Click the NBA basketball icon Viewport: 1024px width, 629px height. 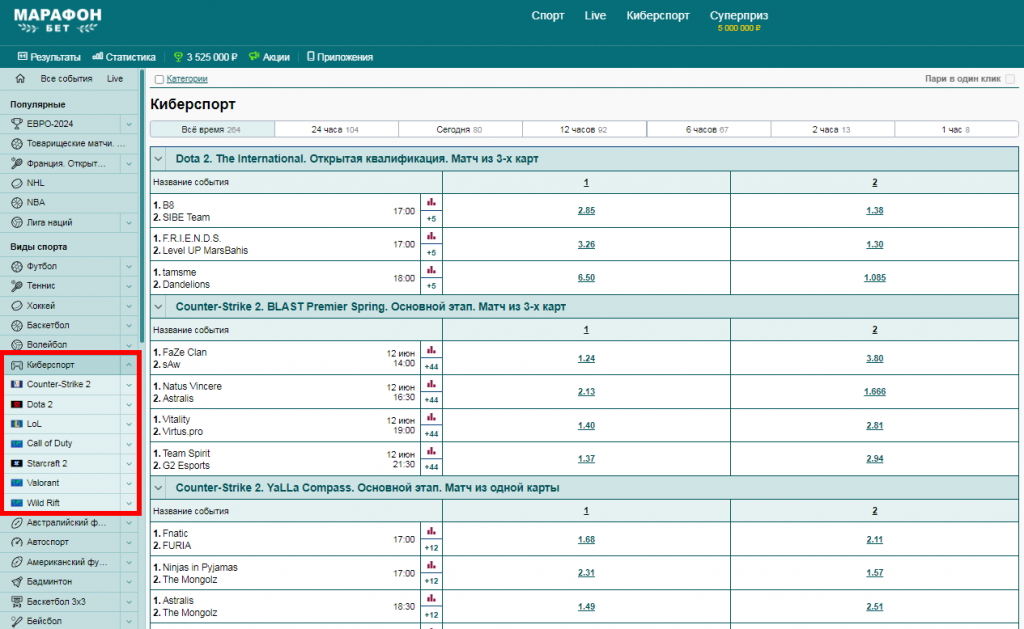tap(17, 202)
